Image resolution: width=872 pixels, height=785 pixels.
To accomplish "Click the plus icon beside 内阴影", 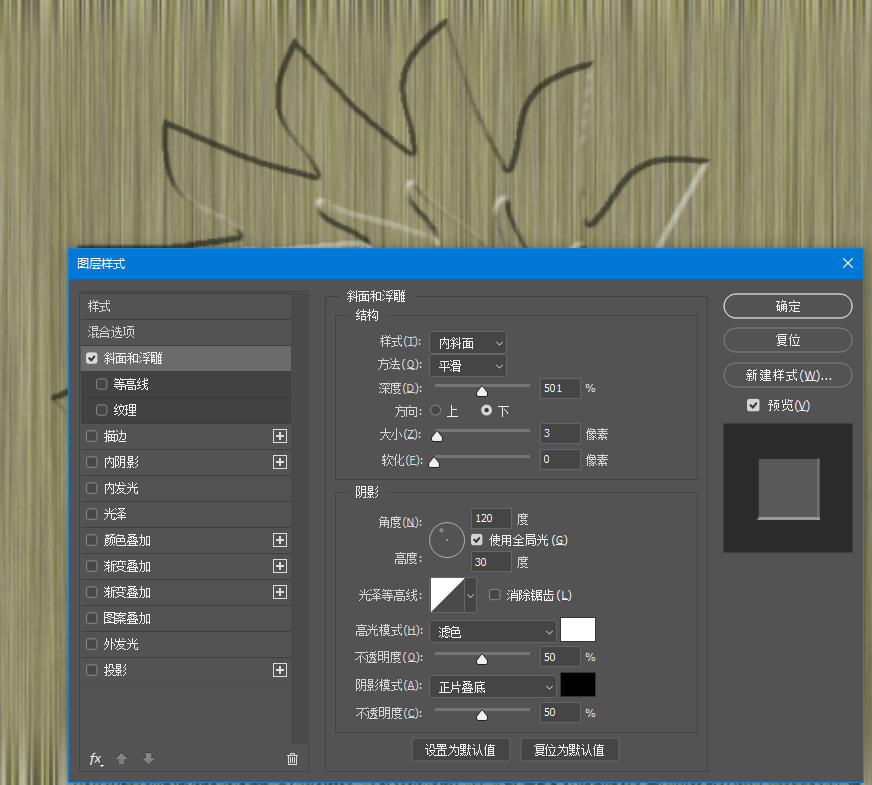I will [280, 462].
